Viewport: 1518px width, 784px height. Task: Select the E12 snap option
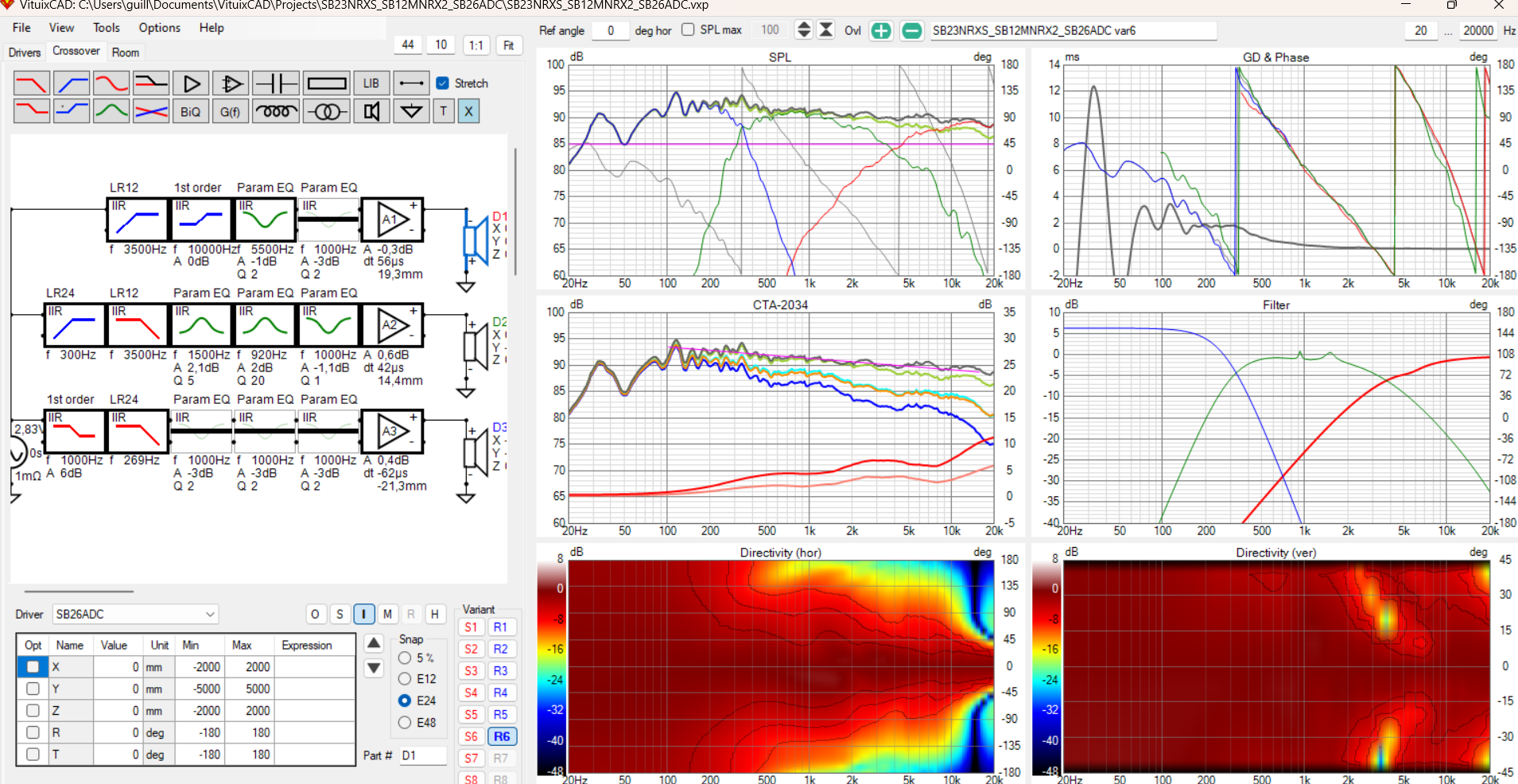[405, 679]
